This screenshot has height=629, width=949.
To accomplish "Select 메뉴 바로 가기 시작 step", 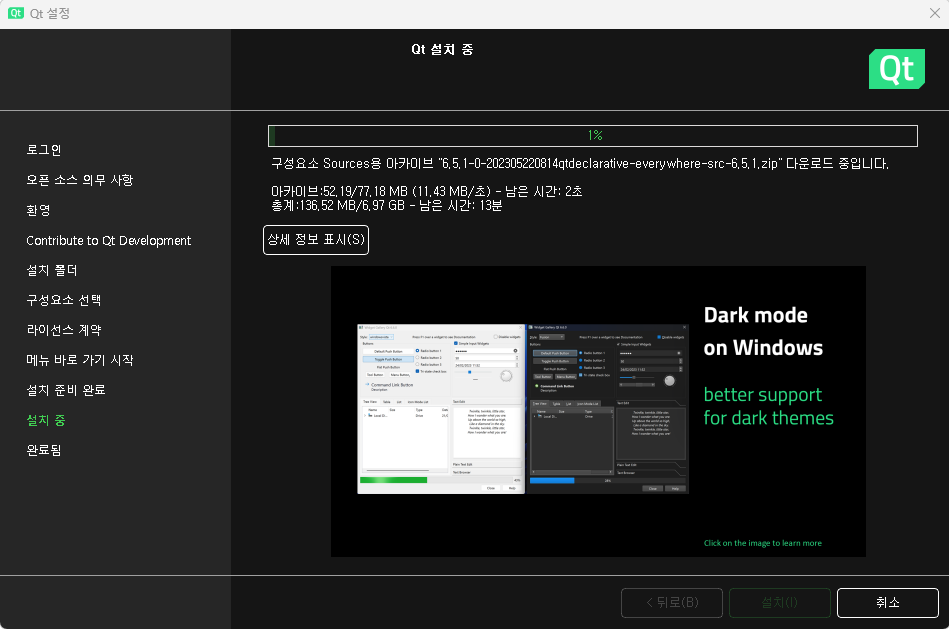I will [79, 360].
